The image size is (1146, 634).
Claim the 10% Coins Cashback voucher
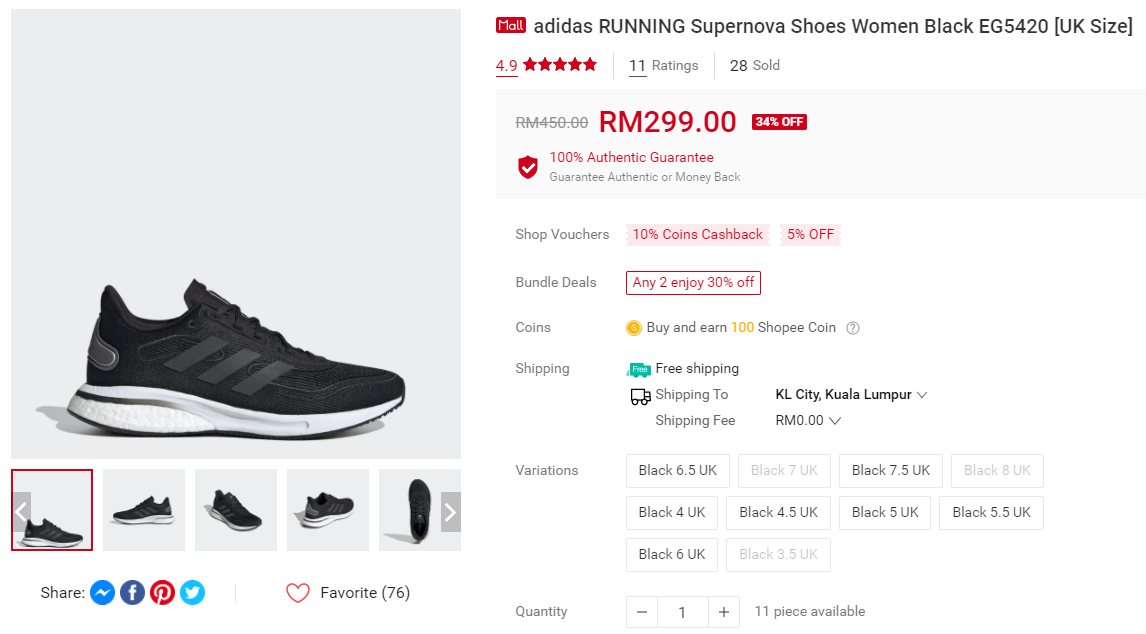point(697,235)
